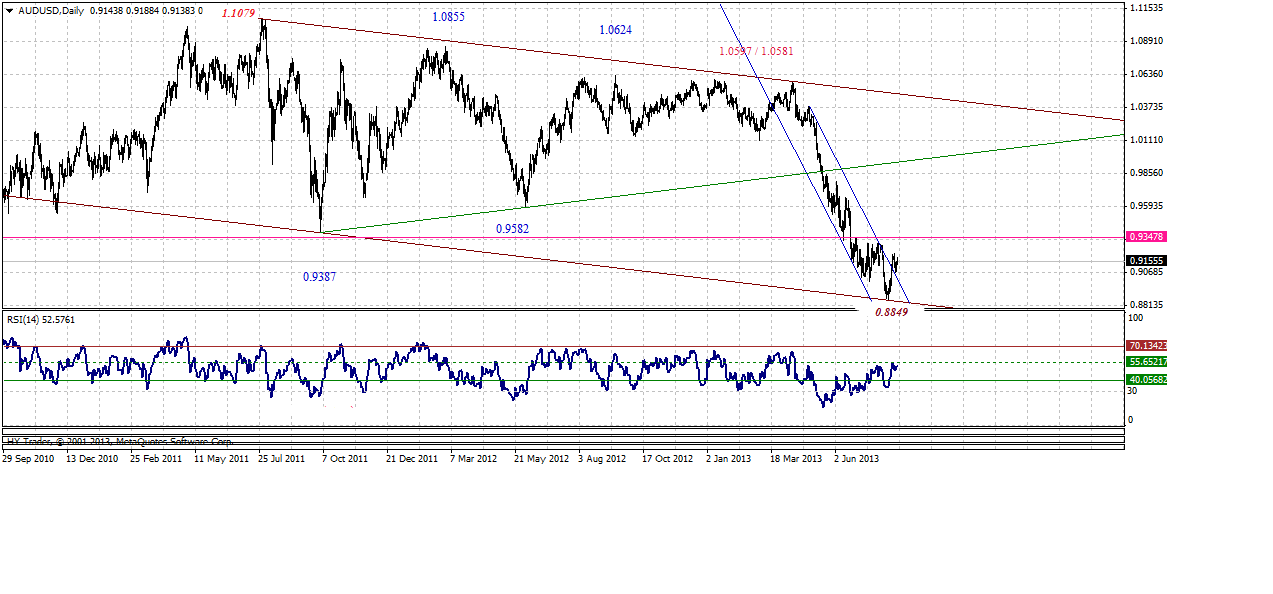Click 7 Mar 2012 on the time axis
This screenshot has height=594, width=1273.
(474, 459)
